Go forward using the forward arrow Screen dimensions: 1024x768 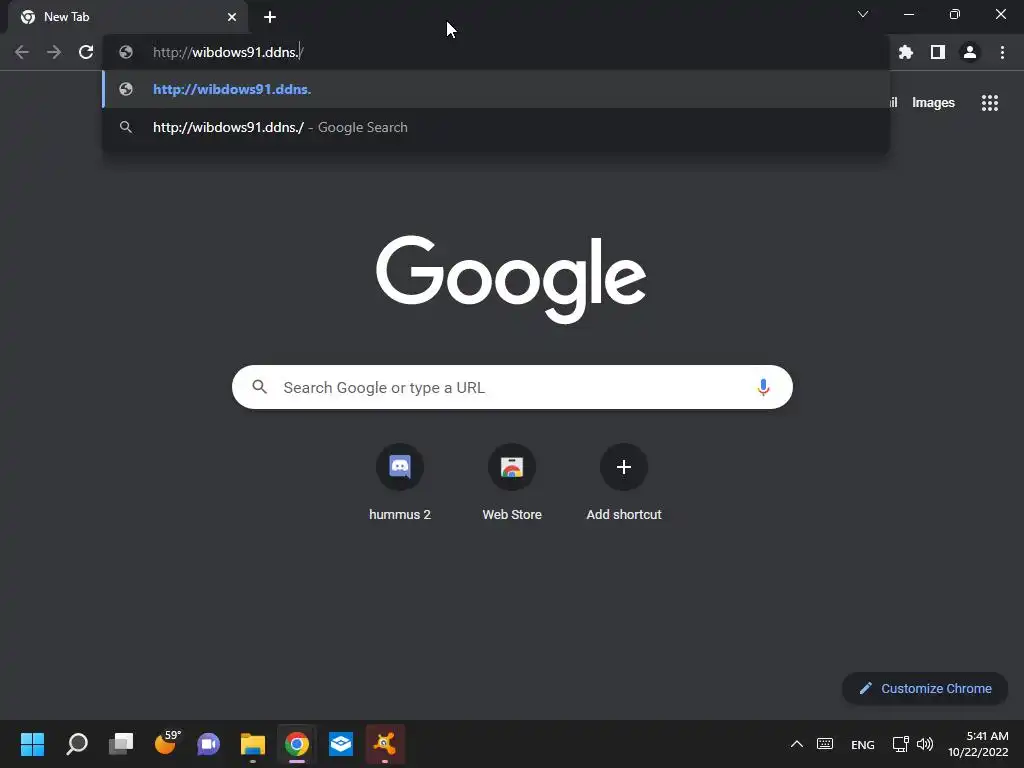tap(54, 52)
